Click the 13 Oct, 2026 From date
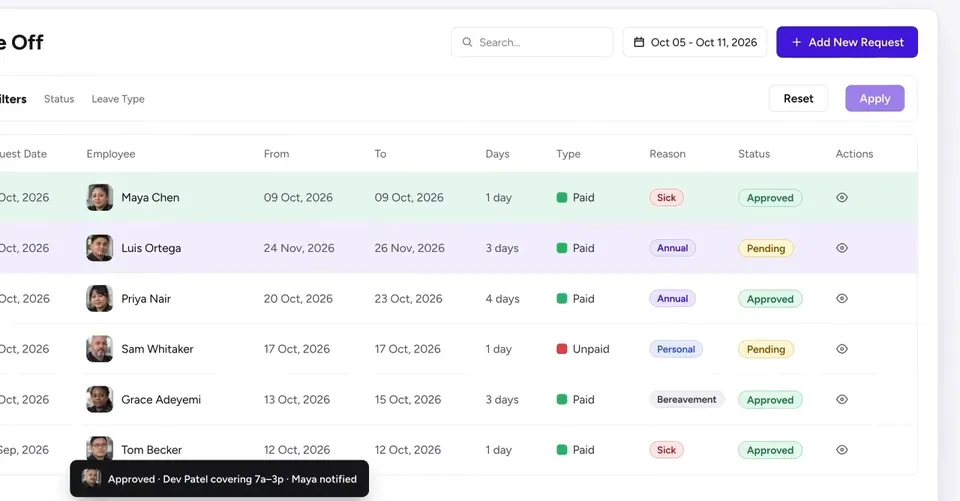The width and height of the screenshot is (960, 501). pyautogui.click(x=297, y=399)
